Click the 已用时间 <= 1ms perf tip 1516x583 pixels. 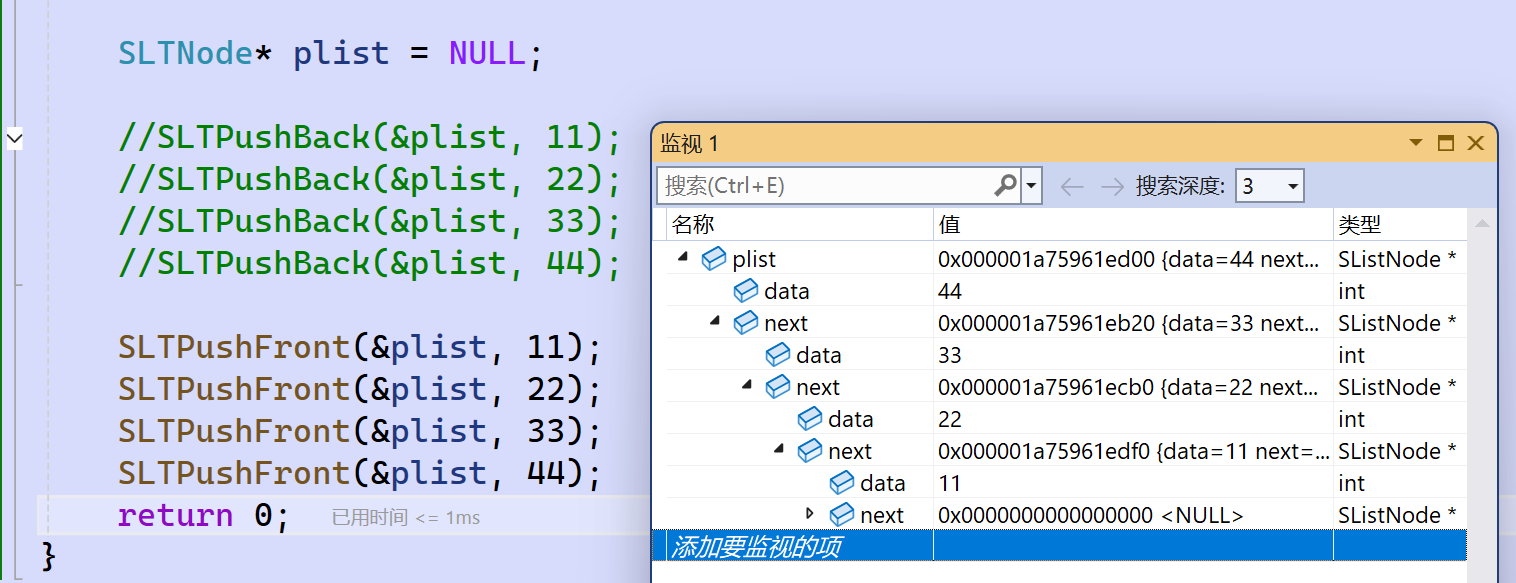406,517
